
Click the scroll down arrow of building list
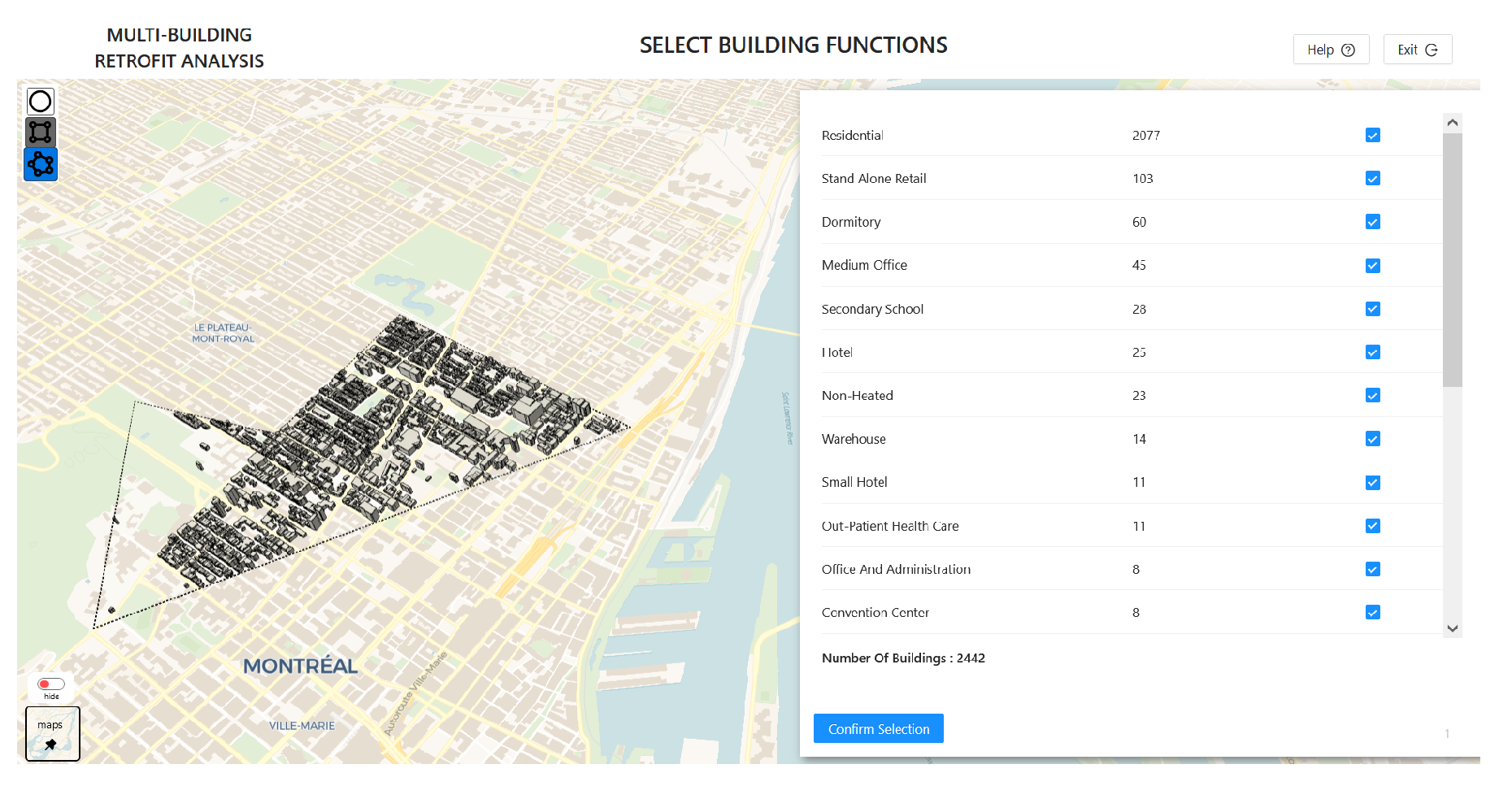[x=1452, y=628]
